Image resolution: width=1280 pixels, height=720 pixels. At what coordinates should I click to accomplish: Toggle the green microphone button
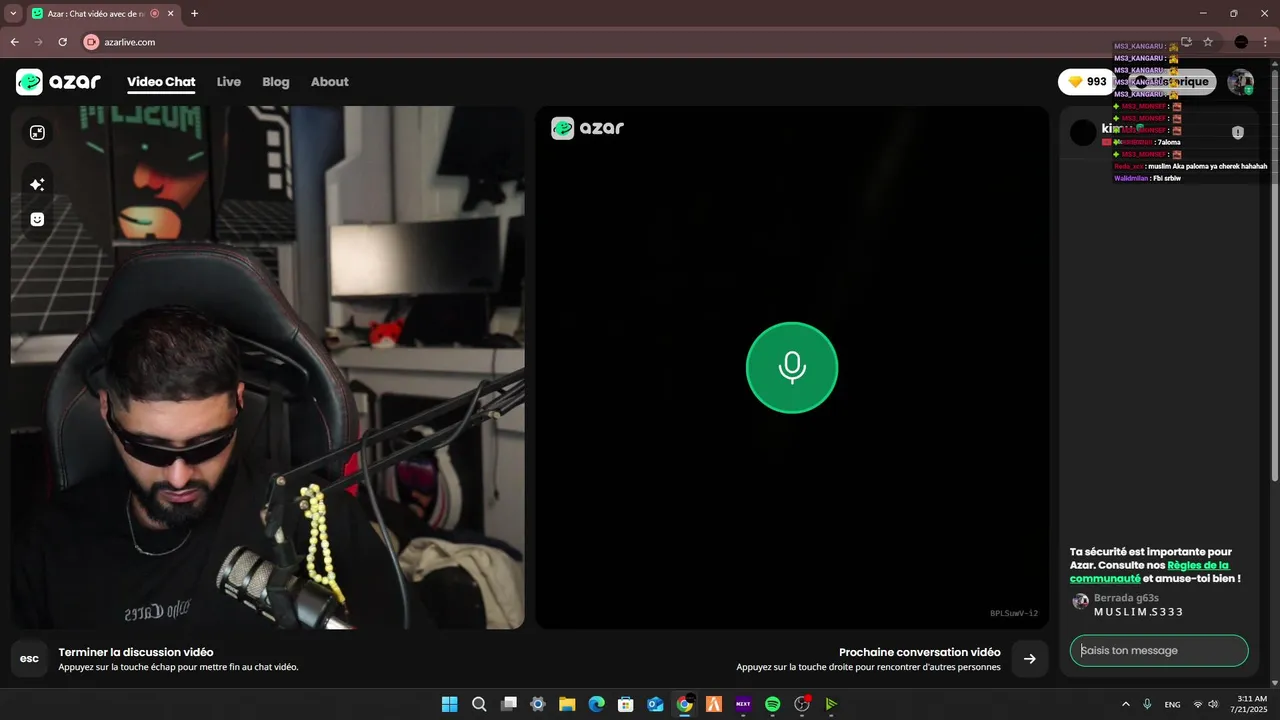pyautogui.click(x=792, y=367)
